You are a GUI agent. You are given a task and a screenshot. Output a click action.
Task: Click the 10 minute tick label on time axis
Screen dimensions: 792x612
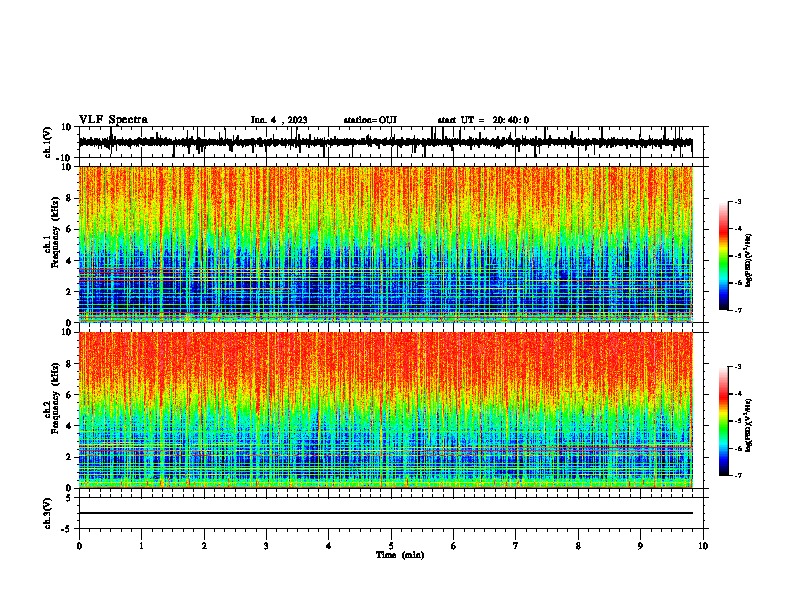703,546
